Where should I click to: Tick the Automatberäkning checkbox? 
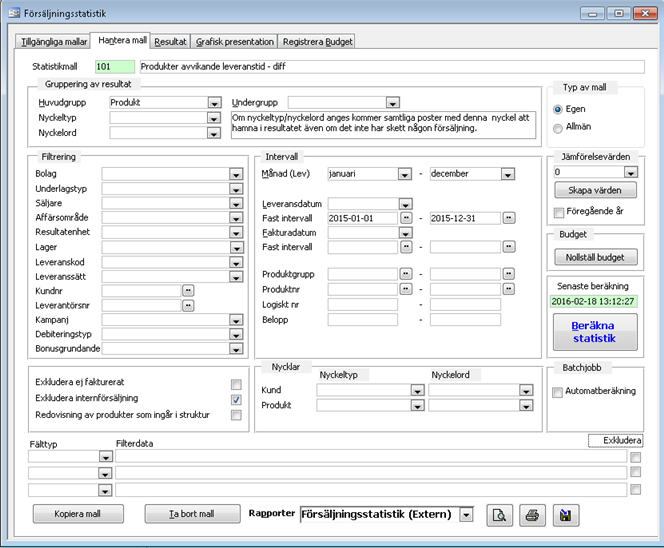point(557,392)
